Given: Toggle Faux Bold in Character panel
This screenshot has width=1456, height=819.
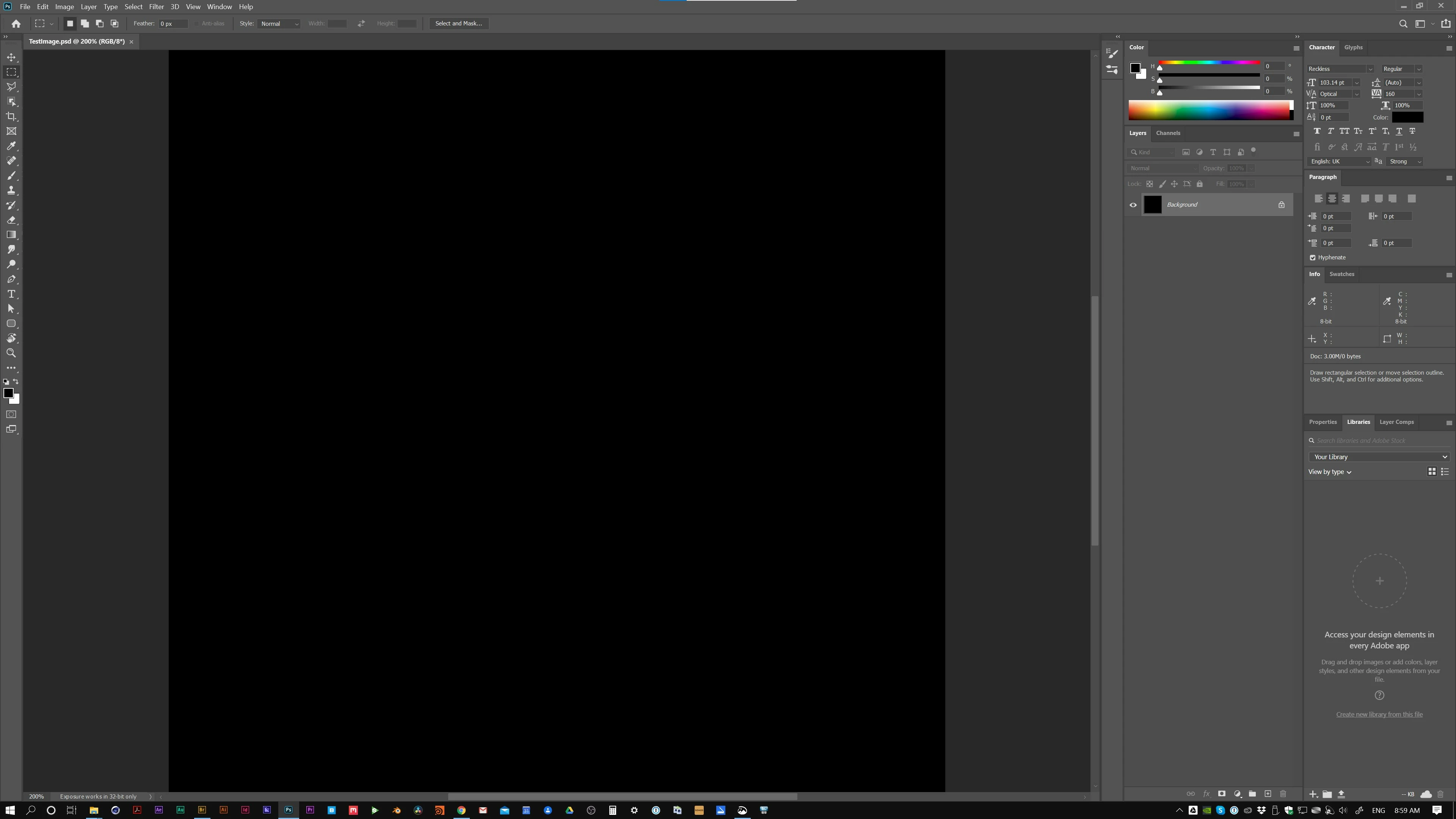Looking at the screenshot, I should 1317,131.
